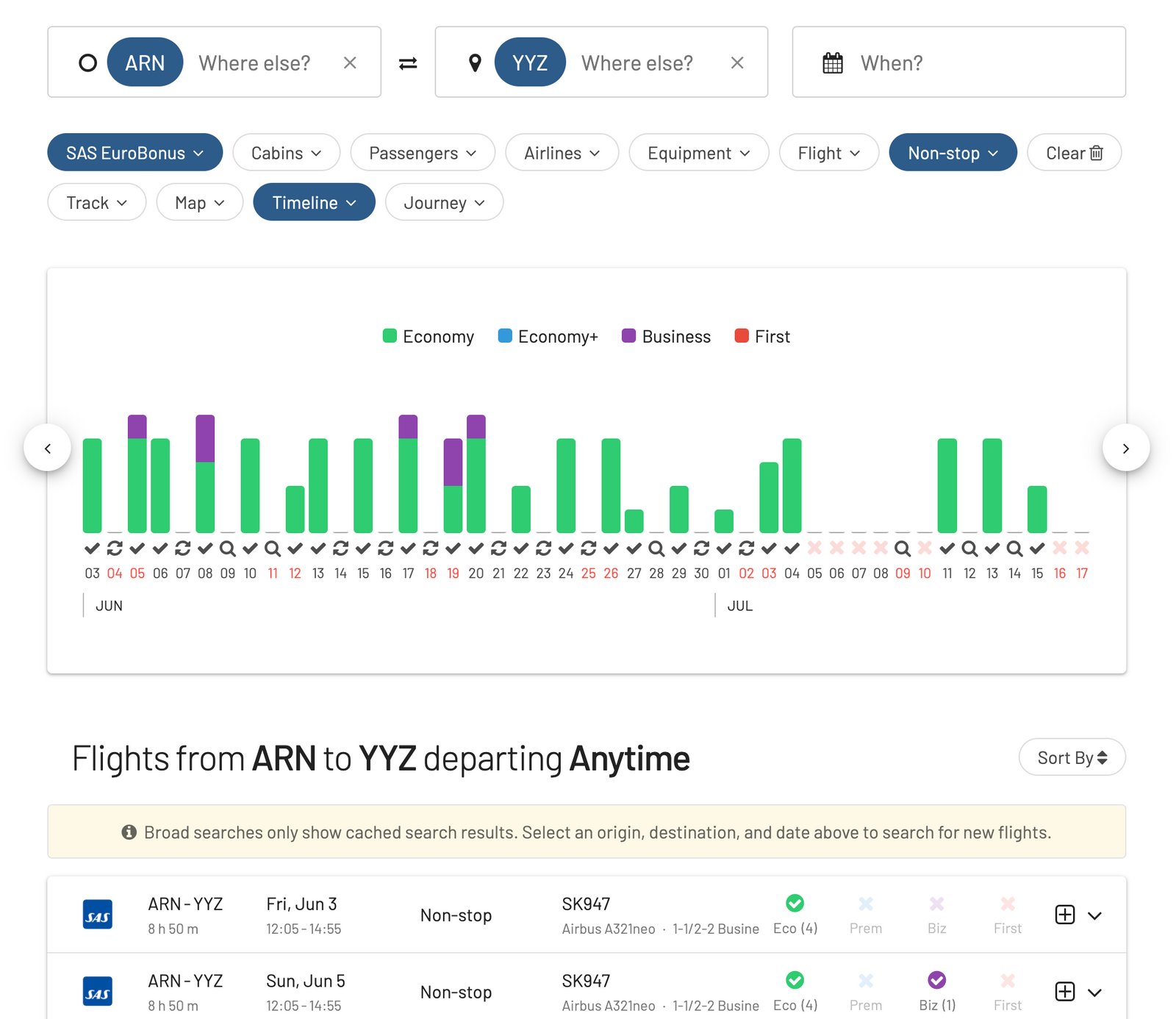This screenshot has height=1019, width=1176.
Task: Open the Sort By selector
Action: [1072, 757]
